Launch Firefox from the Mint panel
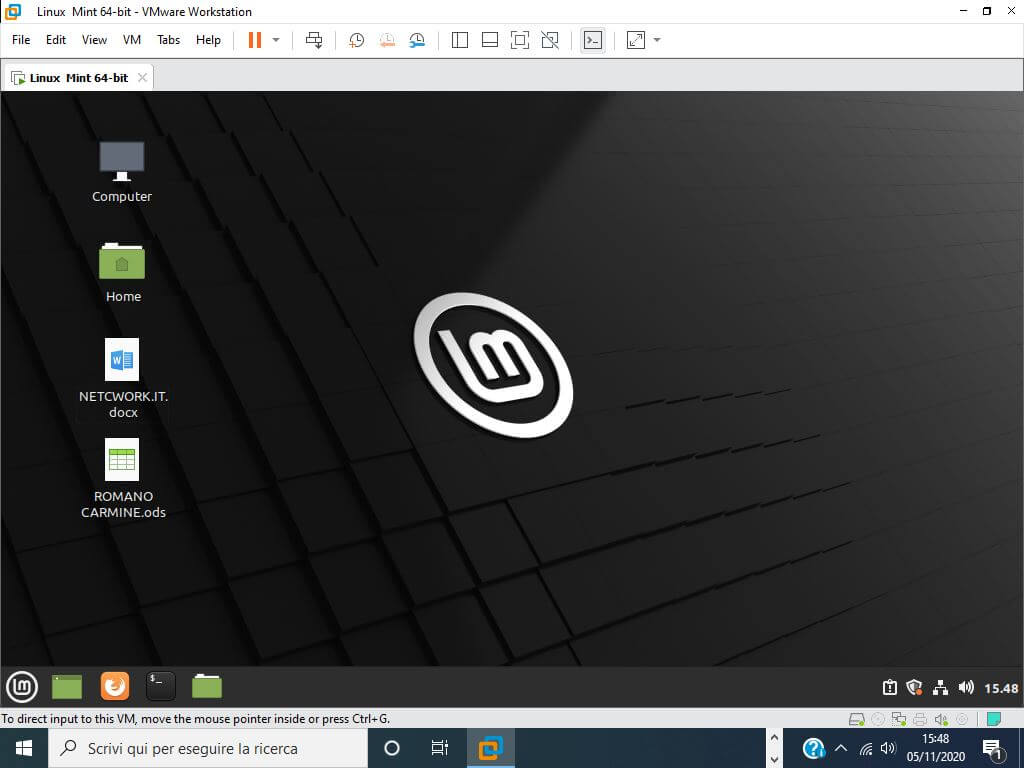Screen dimensions: 1024x768 point(115,687)
